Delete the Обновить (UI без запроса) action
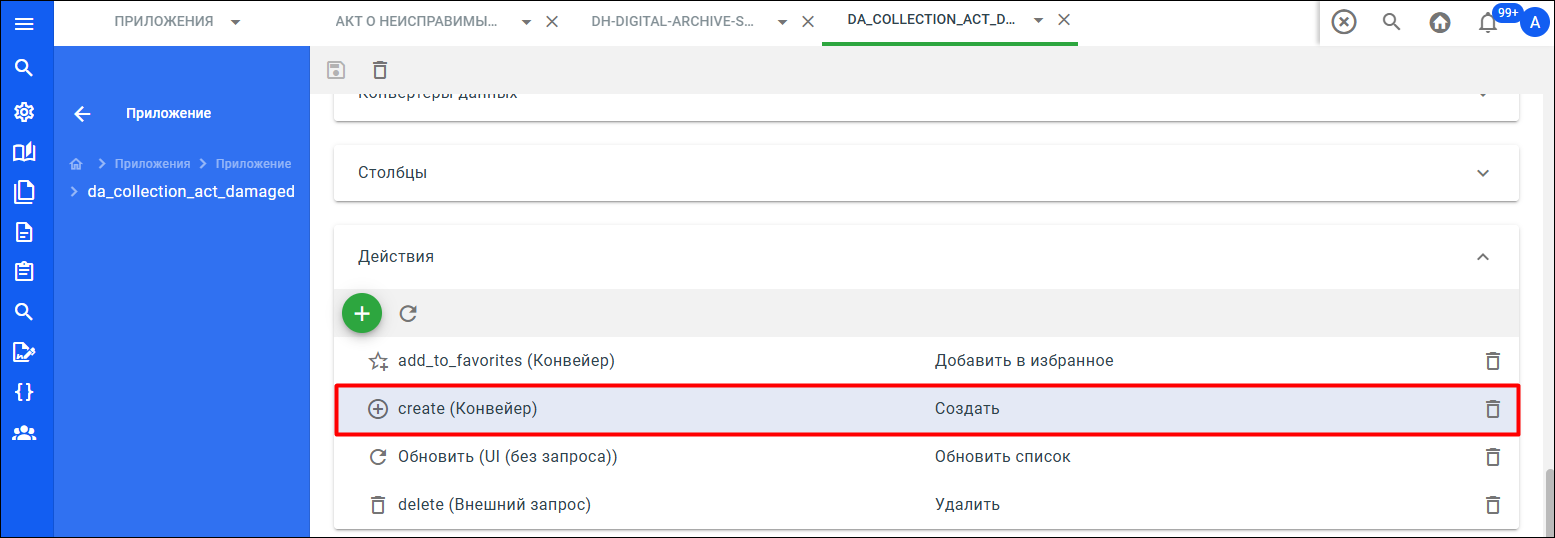 coord(1493,457)
